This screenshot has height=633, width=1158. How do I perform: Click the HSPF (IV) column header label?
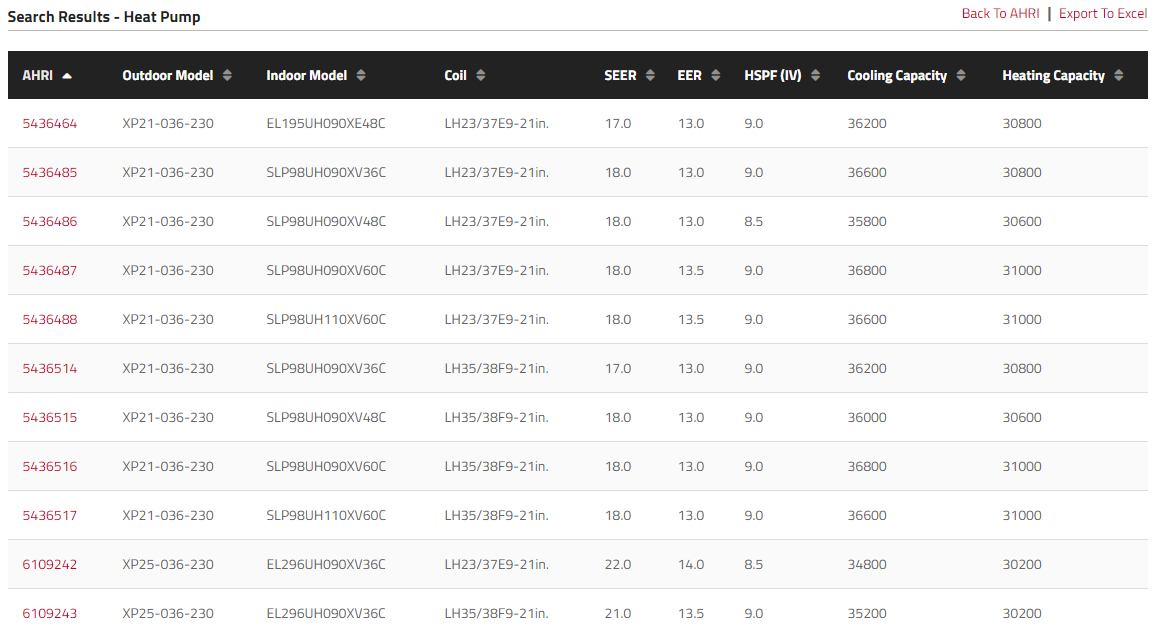772,75
